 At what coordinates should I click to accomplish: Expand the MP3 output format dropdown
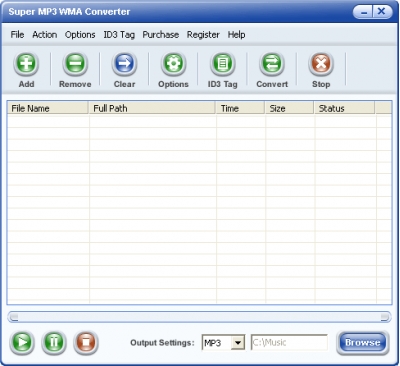[x=238, y=343]
